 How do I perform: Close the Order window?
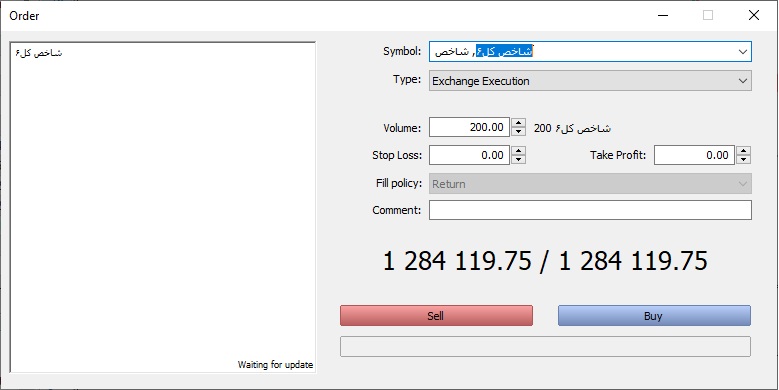754,15
